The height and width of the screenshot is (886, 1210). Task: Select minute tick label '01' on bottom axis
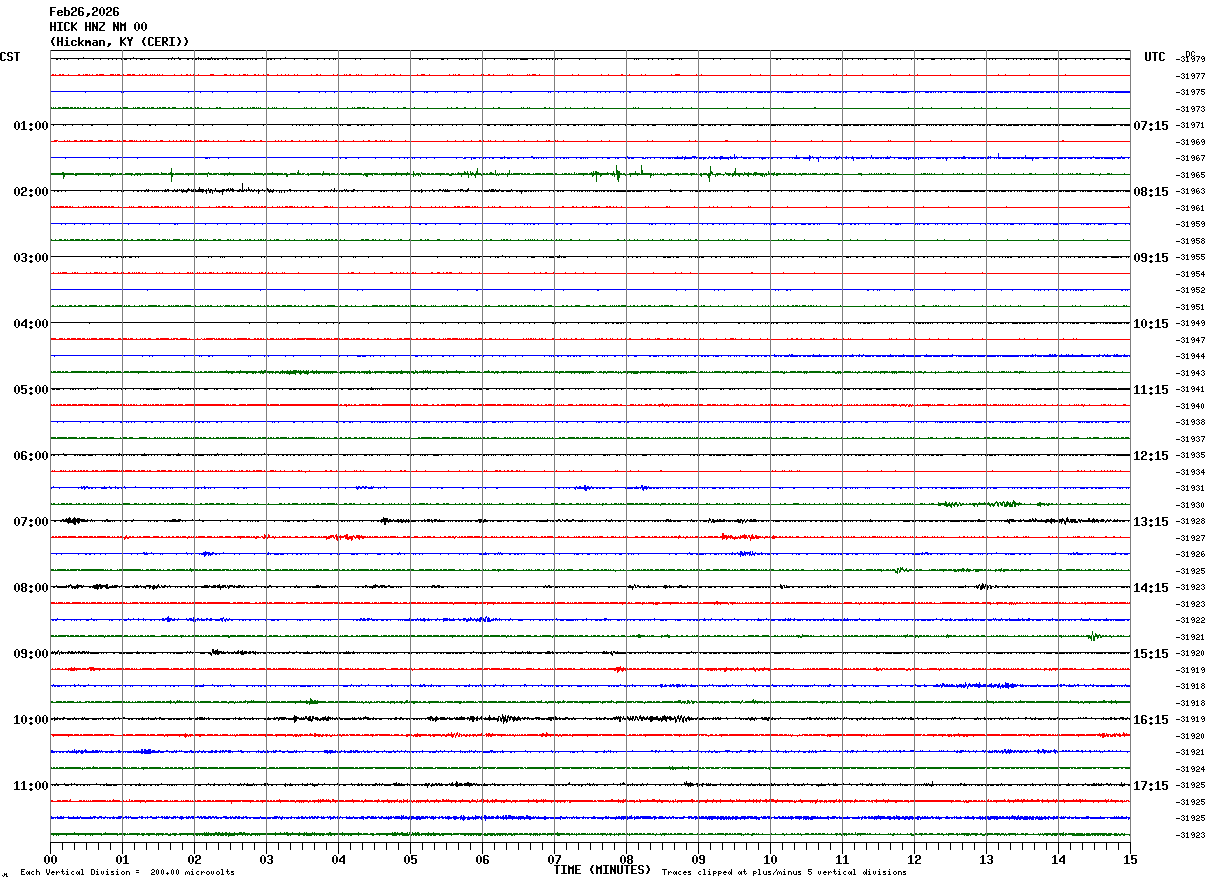pyautogui.click(x=122, y=860)
